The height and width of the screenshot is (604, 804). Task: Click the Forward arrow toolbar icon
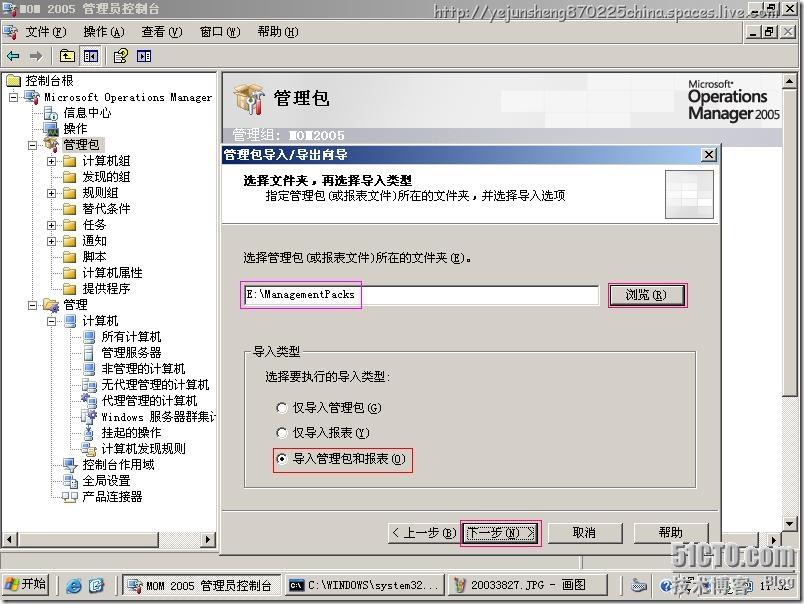coord(35,56)
